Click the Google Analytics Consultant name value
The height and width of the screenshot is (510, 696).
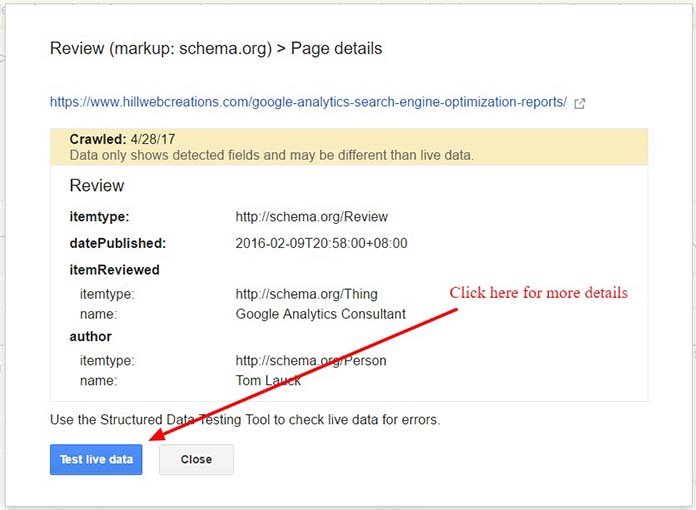coord(320,314)
